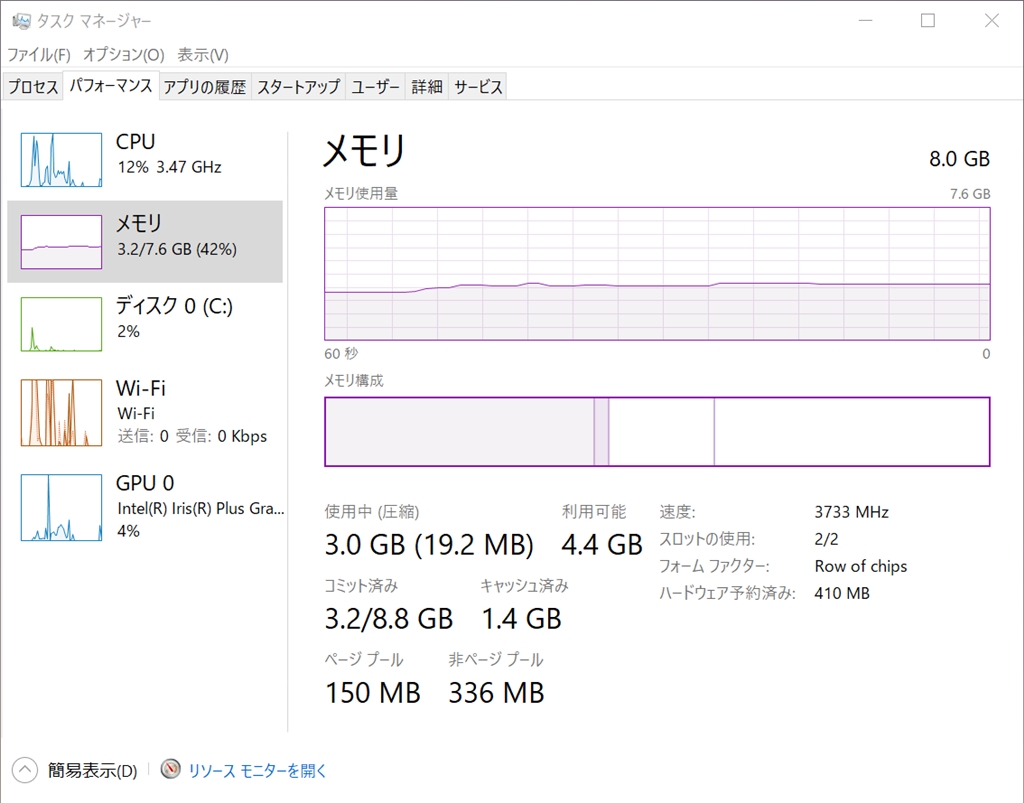
Task: Click the resource monitor icon
Action: pos(172,770)
